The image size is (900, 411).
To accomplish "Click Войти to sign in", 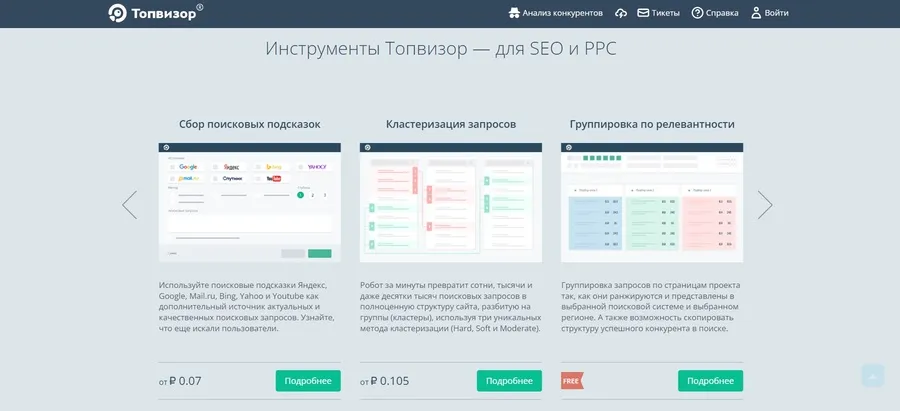I will [769, 13].
